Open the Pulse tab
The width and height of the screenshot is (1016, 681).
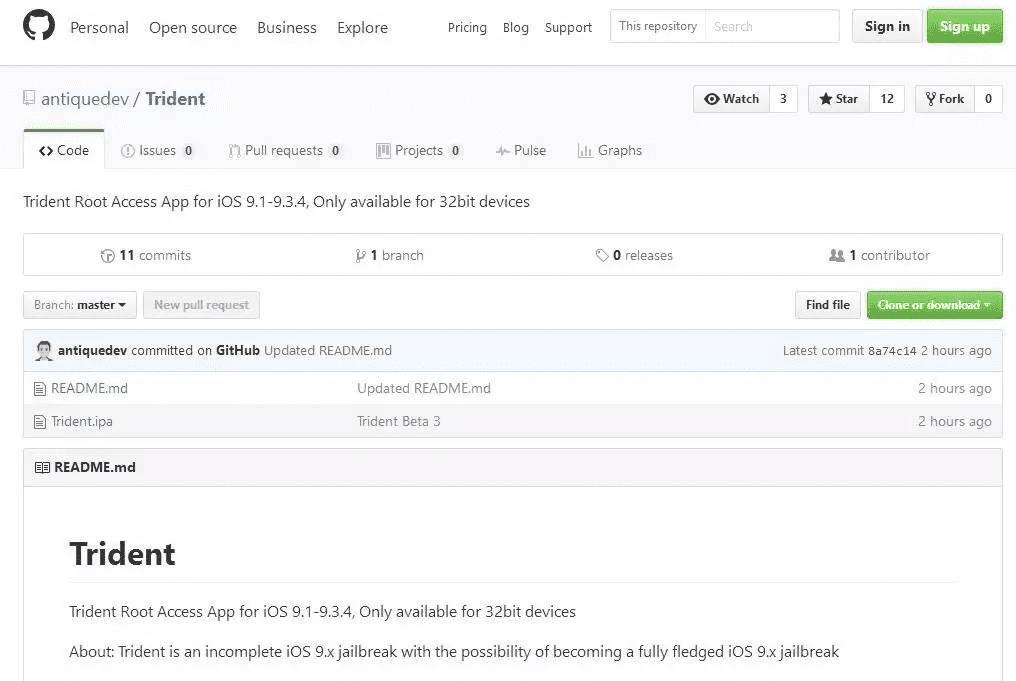coord(521,151)
